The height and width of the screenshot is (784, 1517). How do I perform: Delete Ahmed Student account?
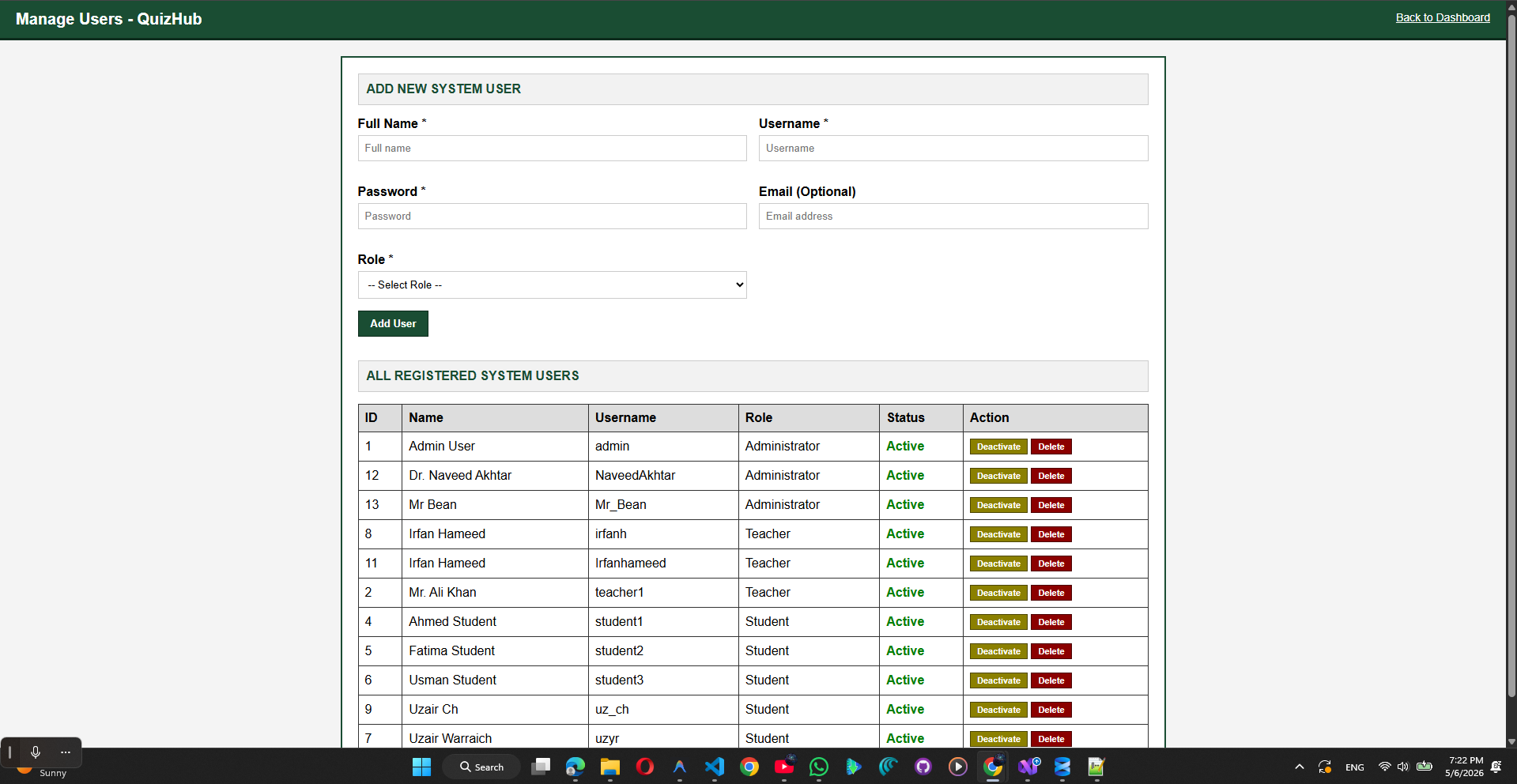pyautogui.click(x=1051, y=622)
